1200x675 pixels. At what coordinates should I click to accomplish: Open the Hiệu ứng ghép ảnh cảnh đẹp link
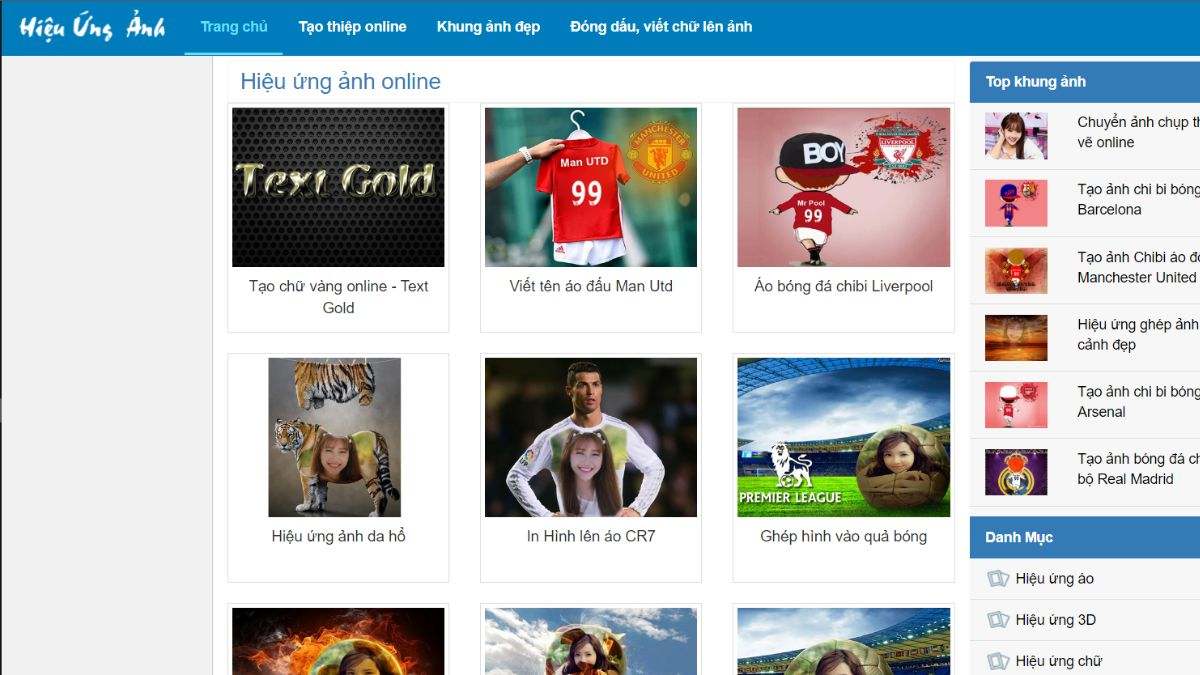coord(1138,334)
